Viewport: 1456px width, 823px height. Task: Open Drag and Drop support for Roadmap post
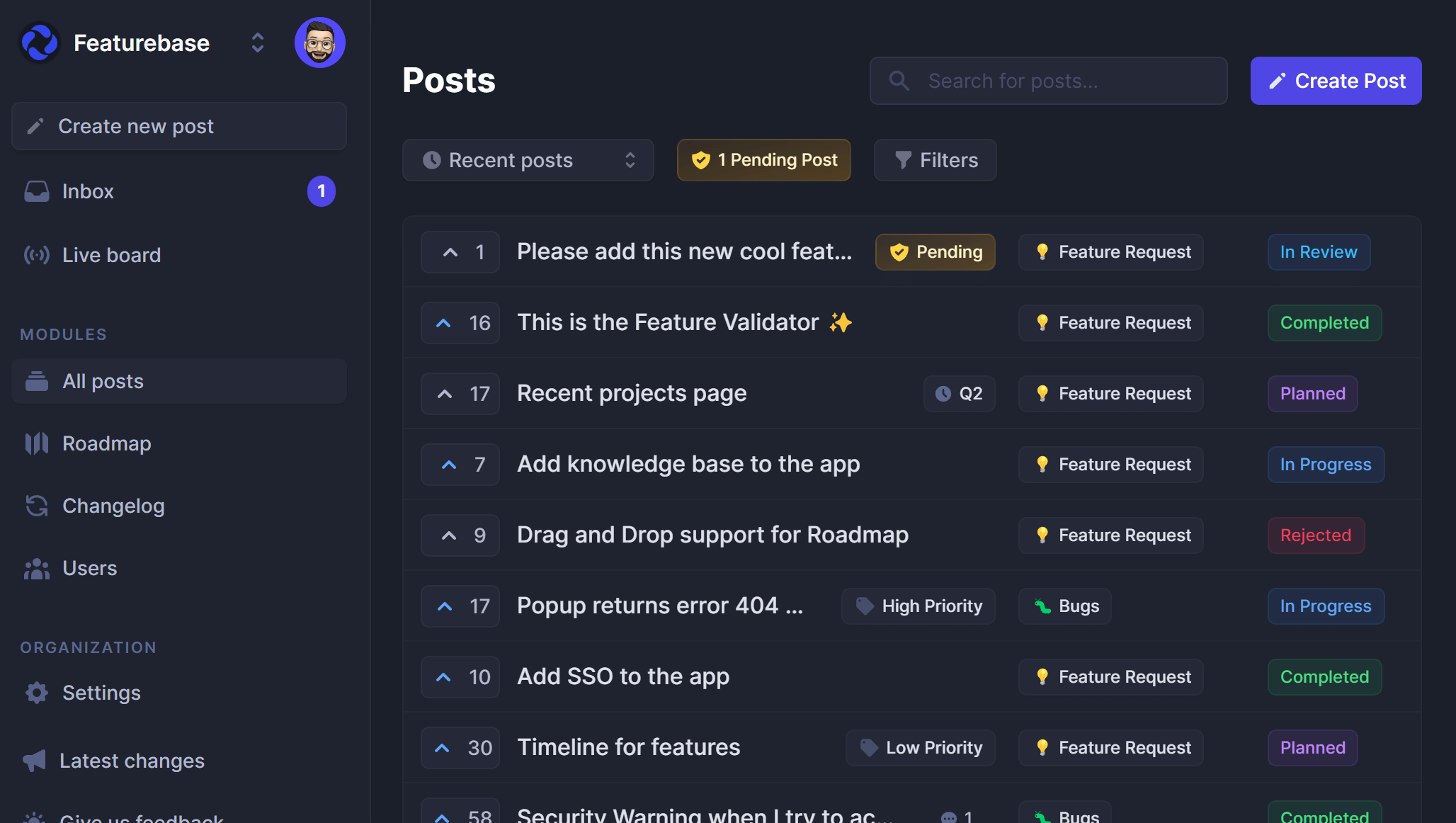point(712,535)
